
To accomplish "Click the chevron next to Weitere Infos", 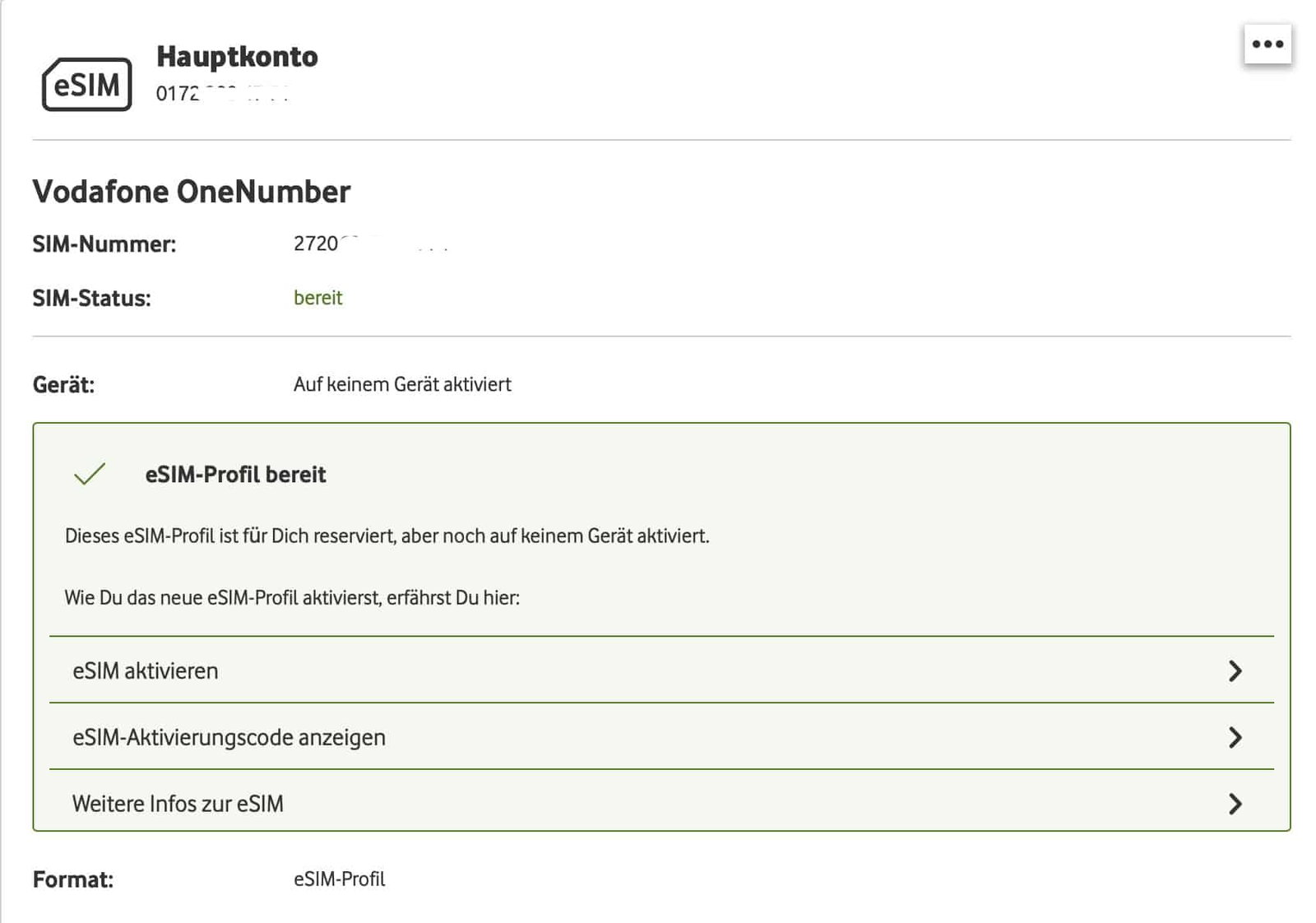I will (1235, 804).
